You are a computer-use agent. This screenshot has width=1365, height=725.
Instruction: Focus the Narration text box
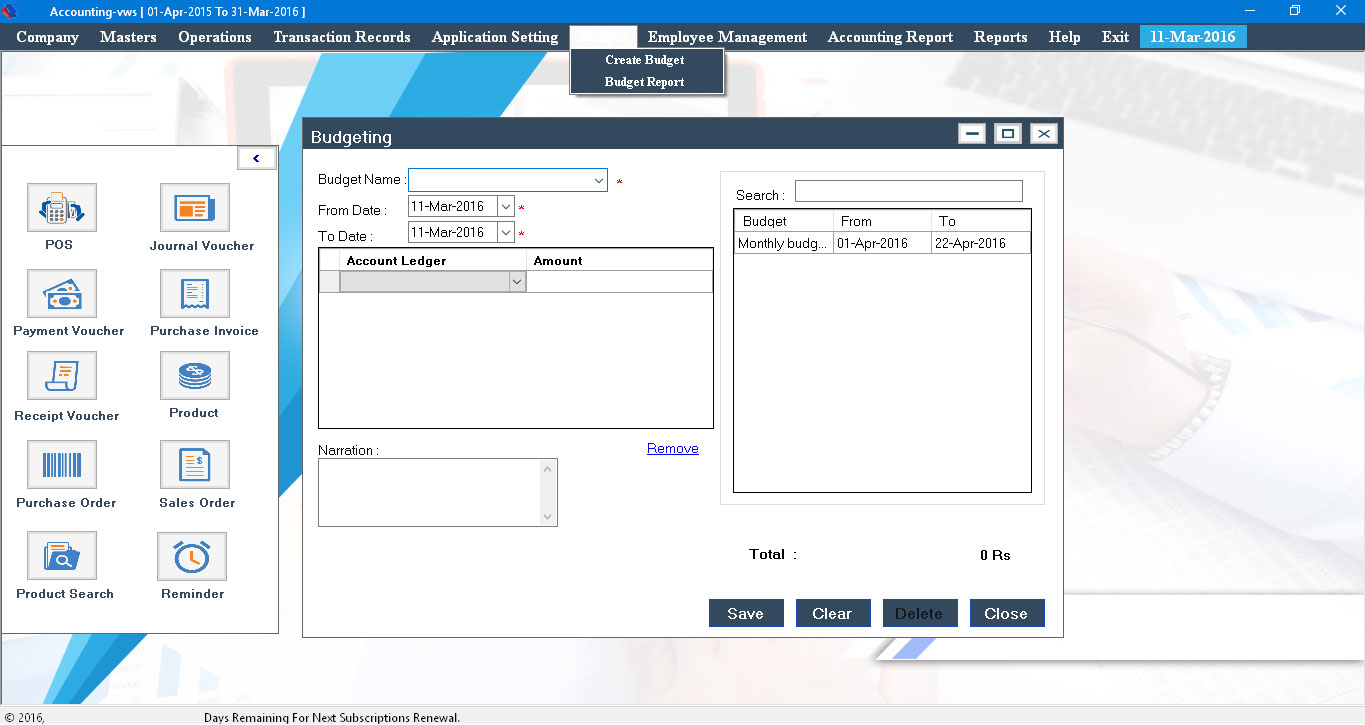(429, 492)
